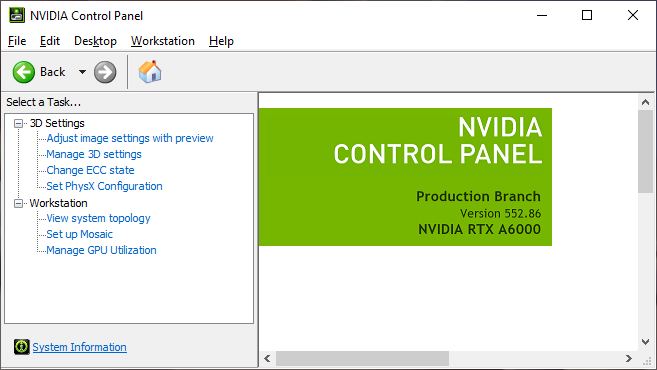Screen dimensions: 657x370
Task: Collapse the 3D Settings tree node
Action: tap(18, 123)
